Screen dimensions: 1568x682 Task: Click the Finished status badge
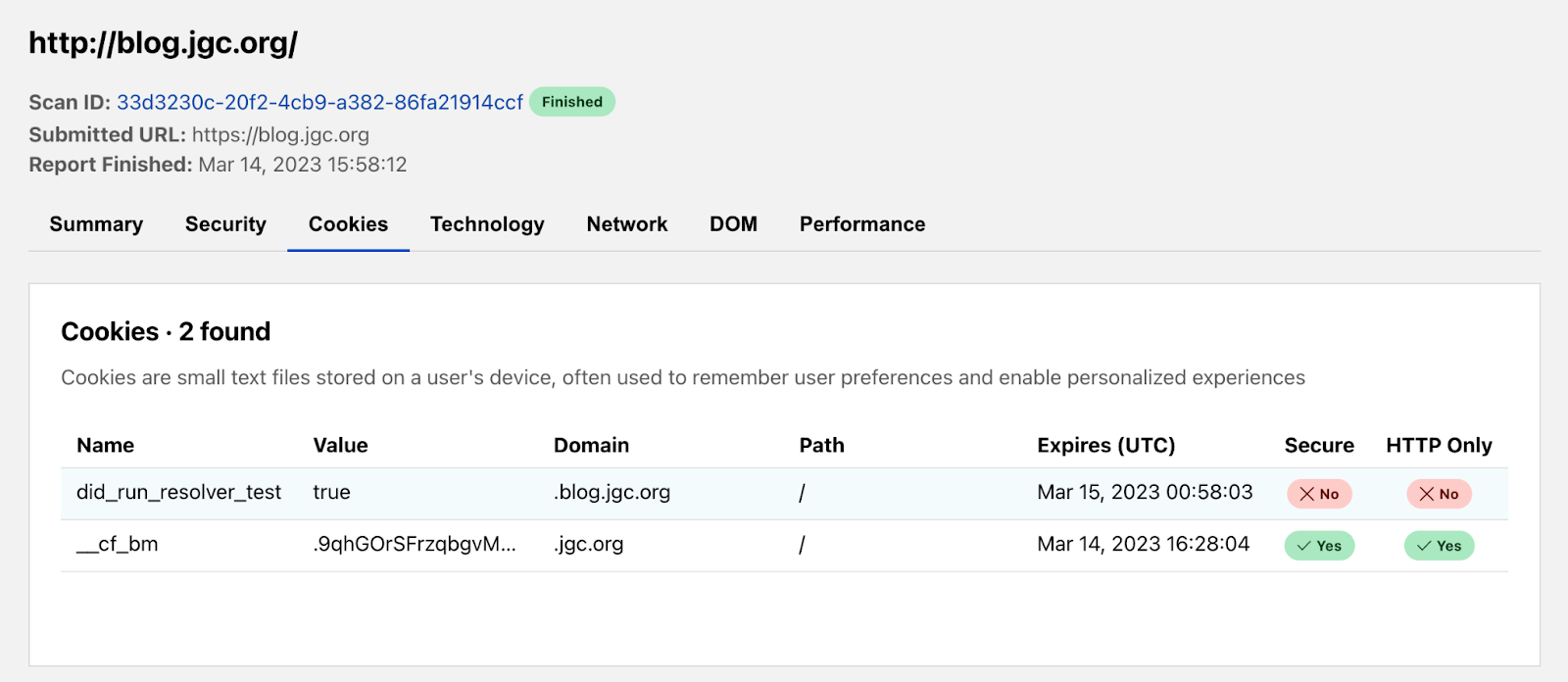[x=572, y=102]
